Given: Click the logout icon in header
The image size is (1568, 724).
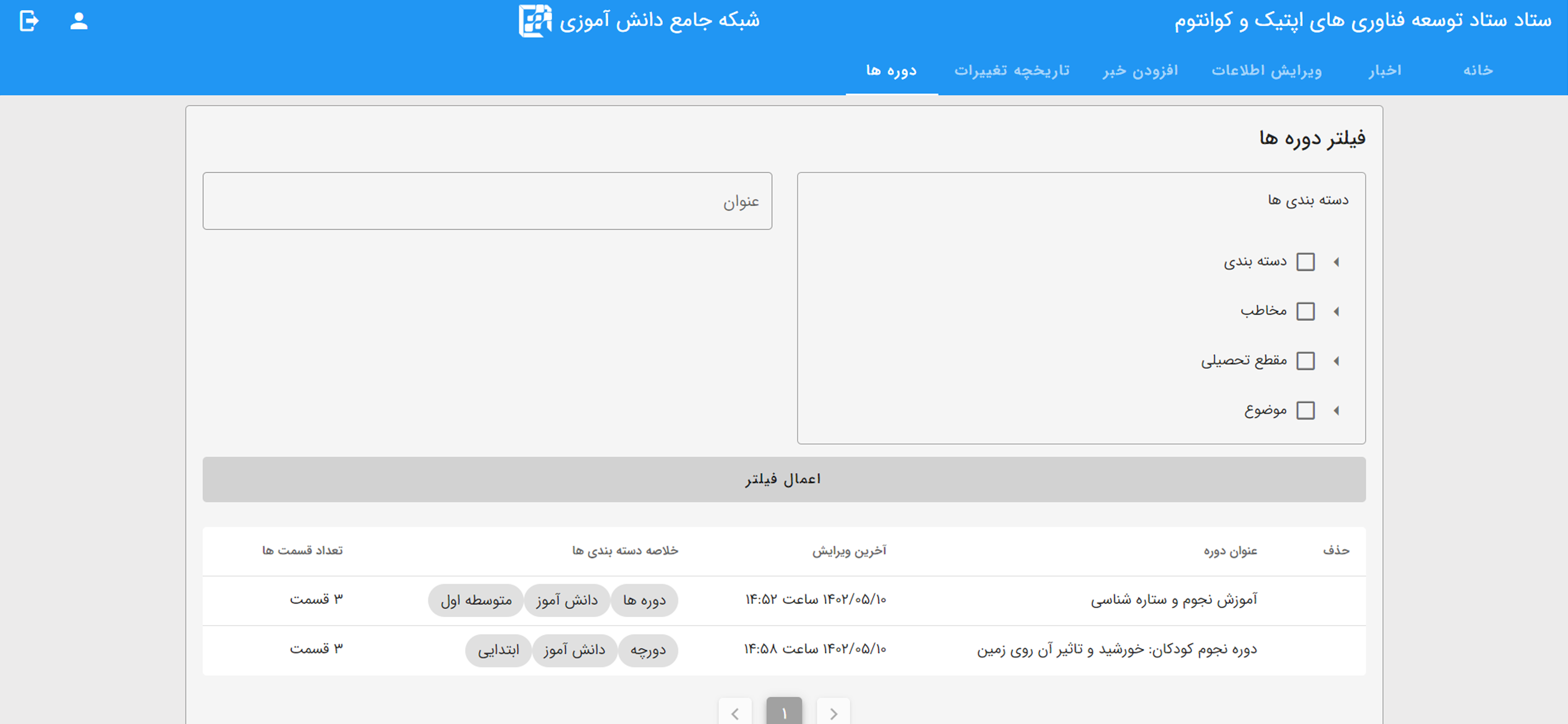Looking at the screenshot, I should click(29, 21).
